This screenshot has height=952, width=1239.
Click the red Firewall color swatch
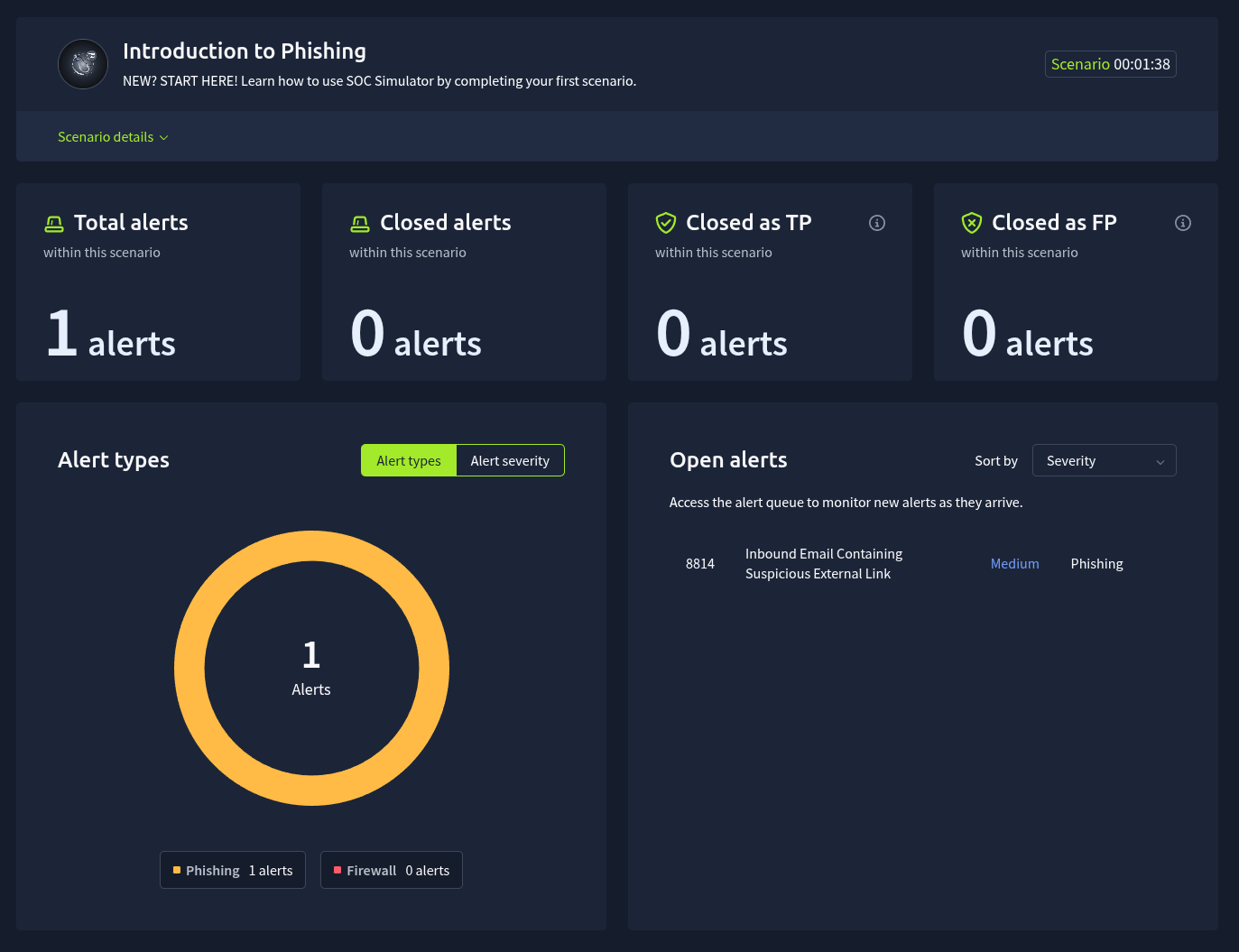337,870
